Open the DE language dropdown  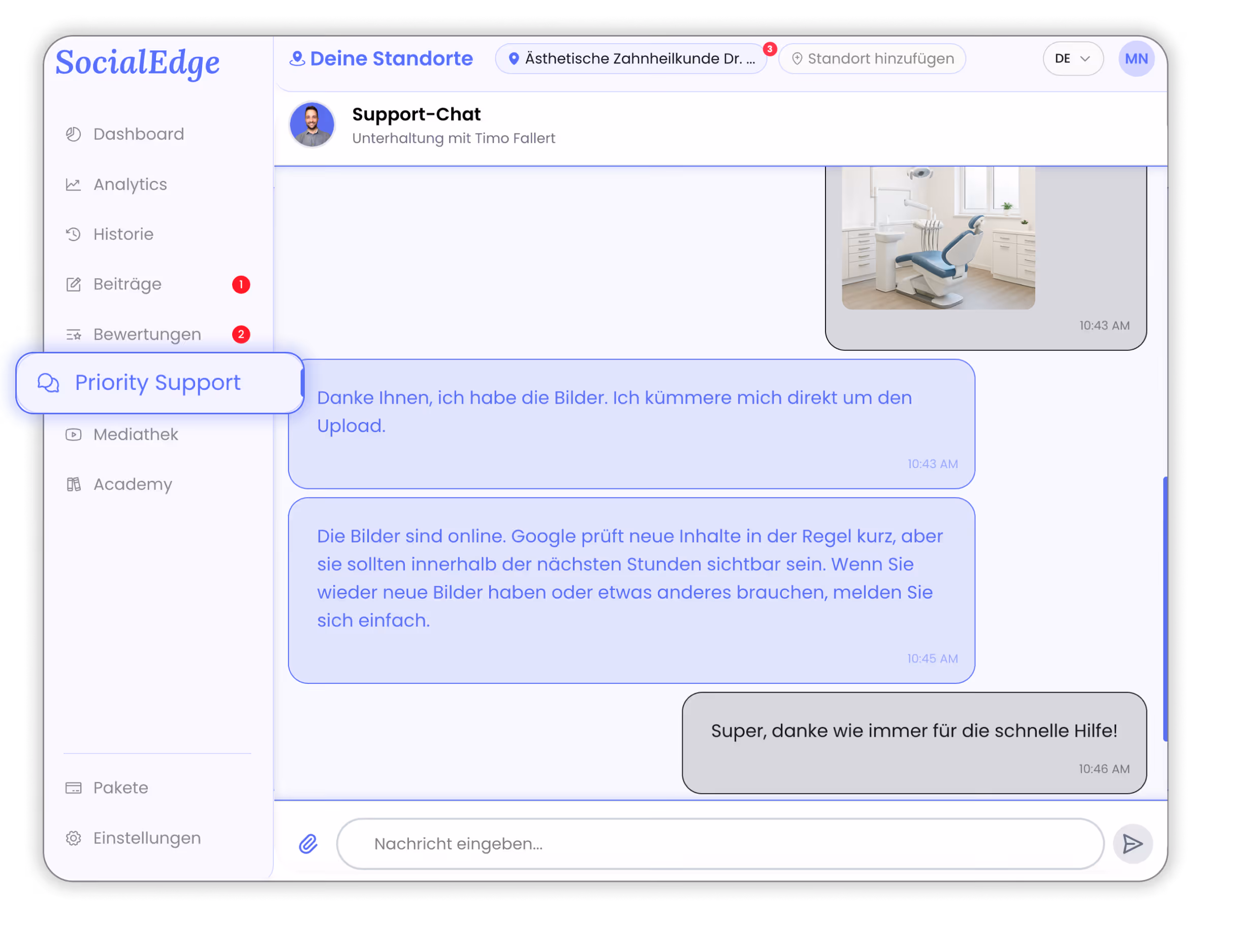coord(1072,58)
